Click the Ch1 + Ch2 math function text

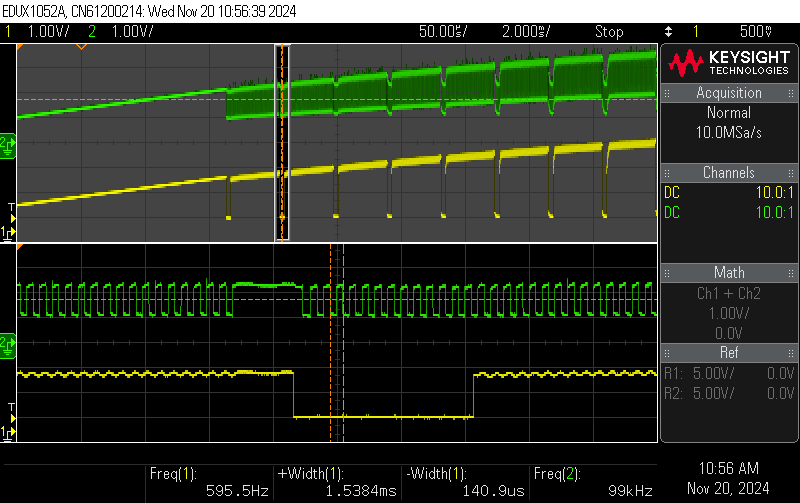[x=729, y=293]
